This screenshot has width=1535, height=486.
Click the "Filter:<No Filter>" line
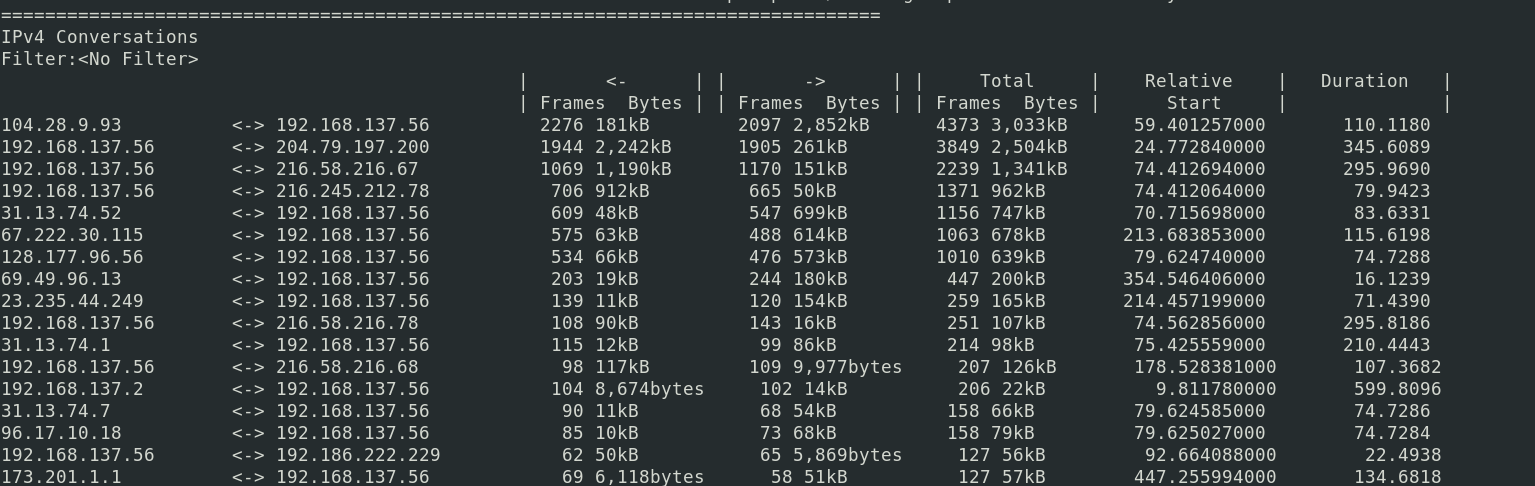100,59
